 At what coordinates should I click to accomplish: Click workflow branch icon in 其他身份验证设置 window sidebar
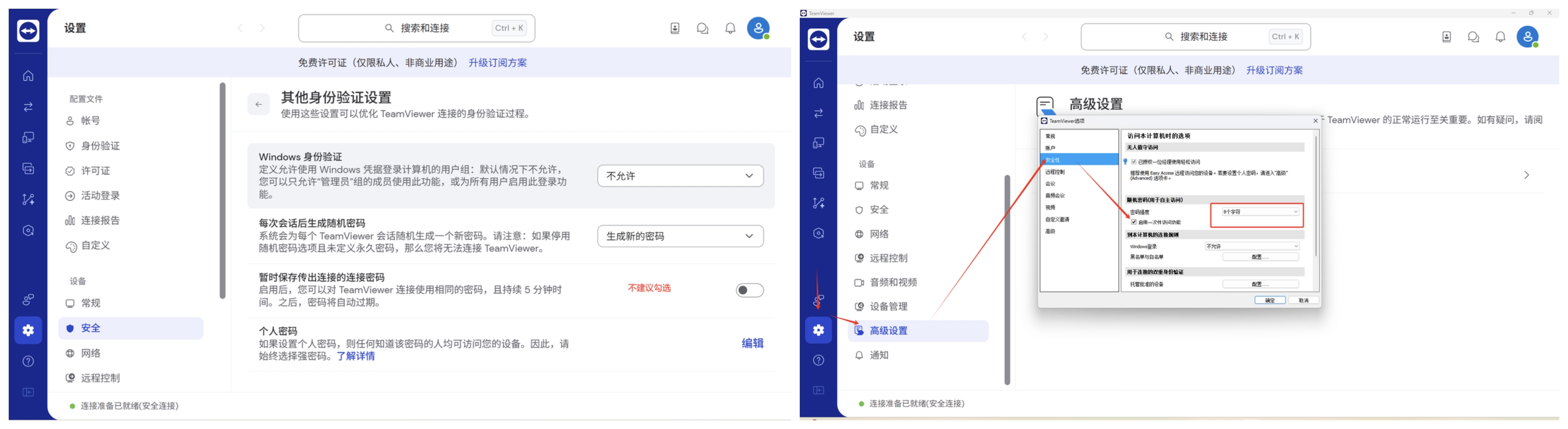(28, 200)
